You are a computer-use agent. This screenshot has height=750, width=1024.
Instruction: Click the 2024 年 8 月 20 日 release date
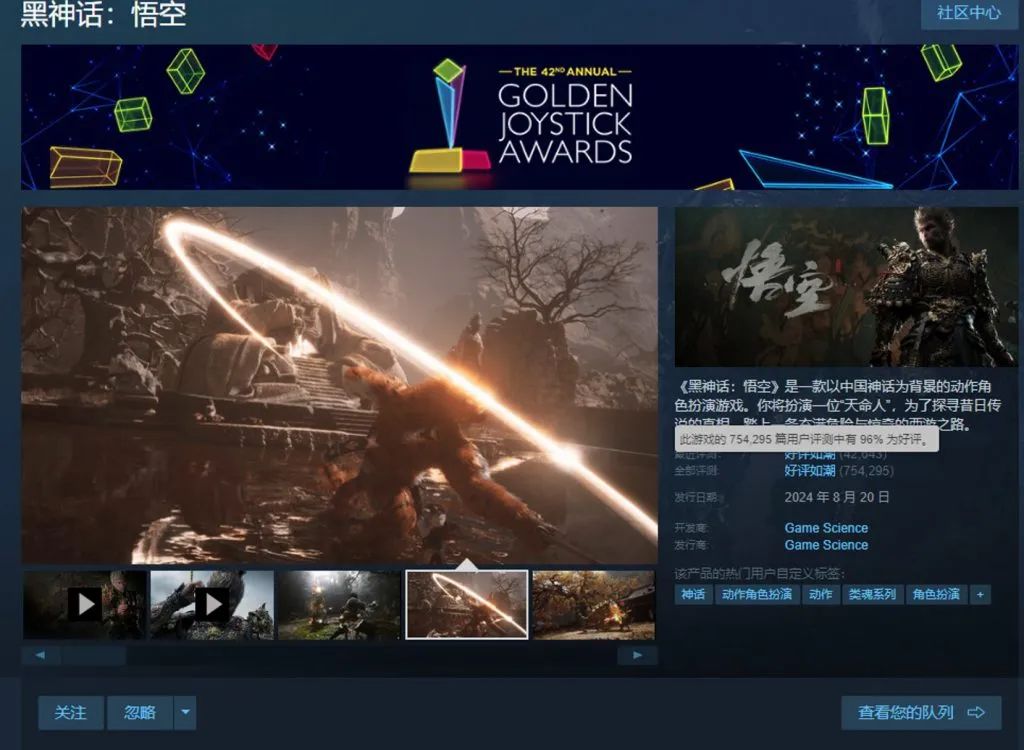837,497
